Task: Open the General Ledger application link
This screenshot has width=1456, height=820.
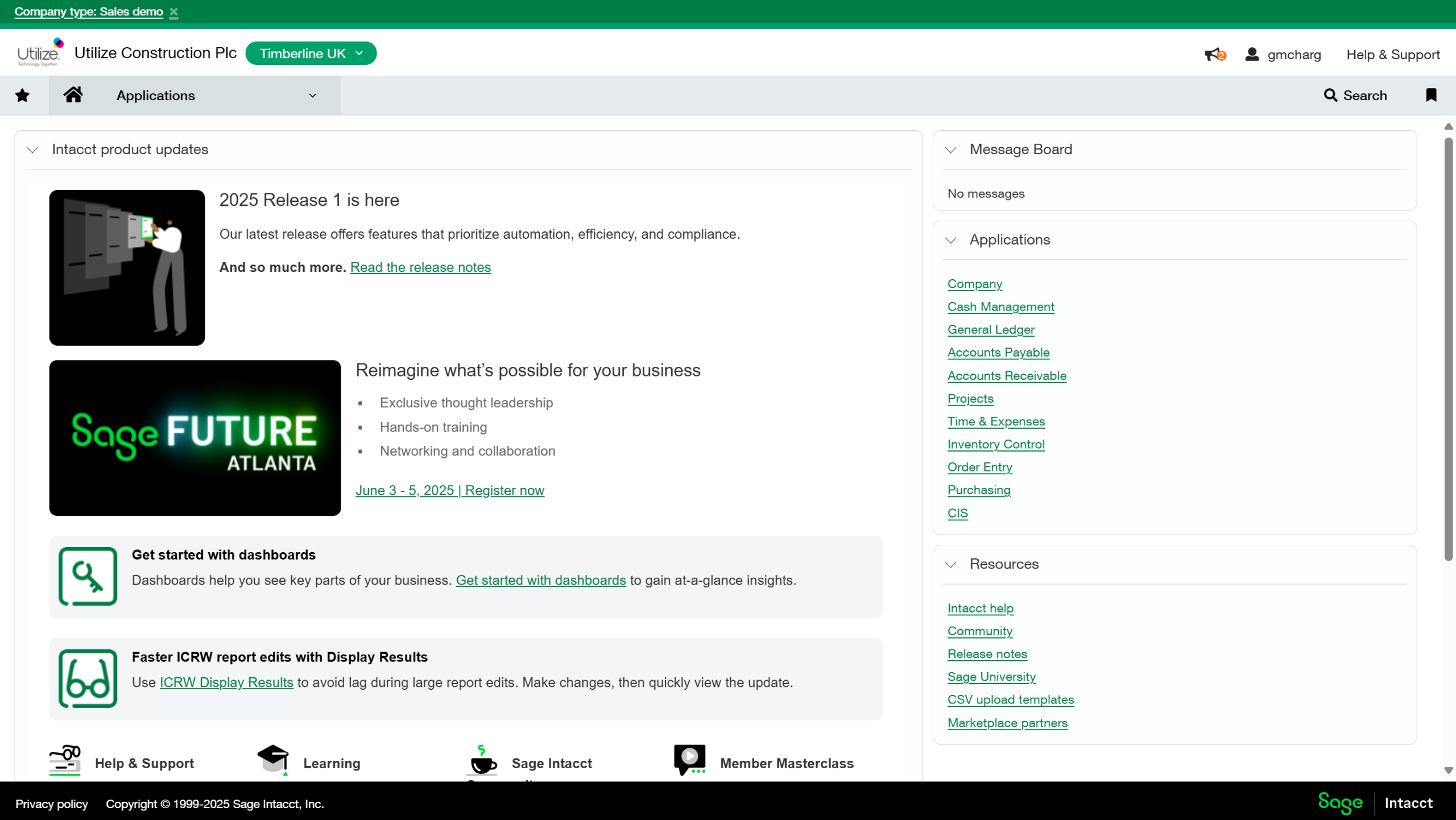Action: (991, 330)
